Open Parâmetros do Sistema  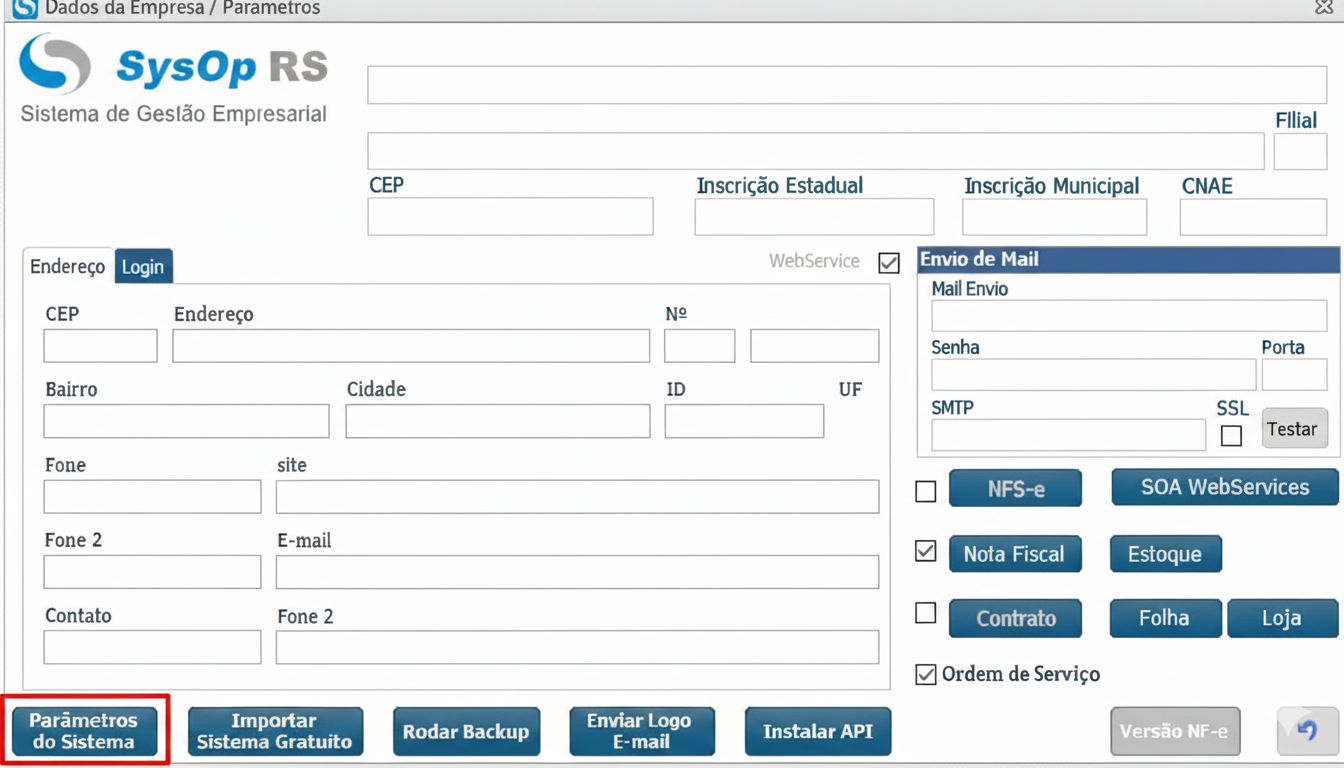click(x=84, y=731)
